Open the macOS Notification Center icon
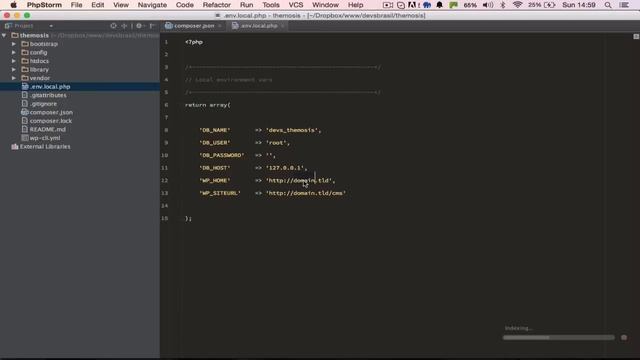Image resolution: width=640 pixels, height=360 pixels. (624, 5)
